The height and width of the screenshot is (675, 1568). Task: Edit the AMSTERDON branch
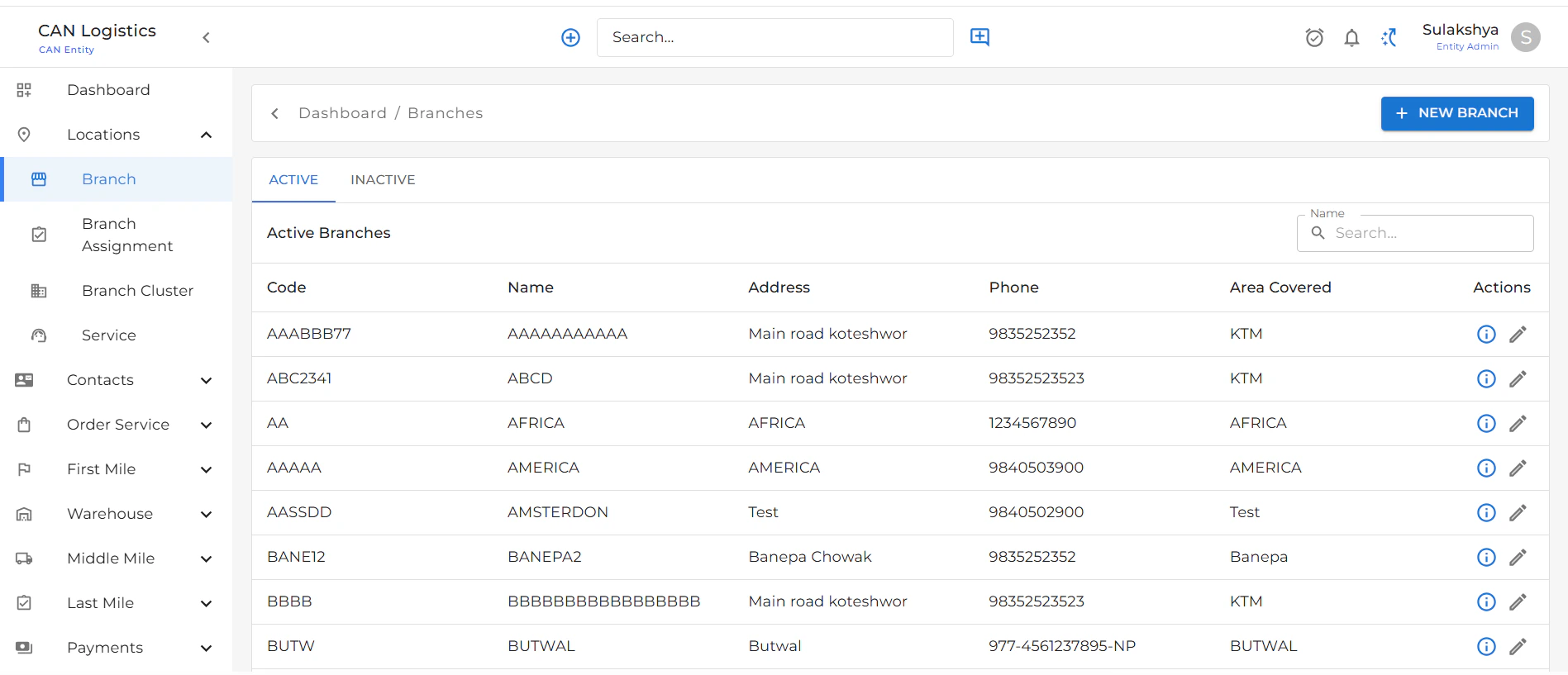point(1518,512)
